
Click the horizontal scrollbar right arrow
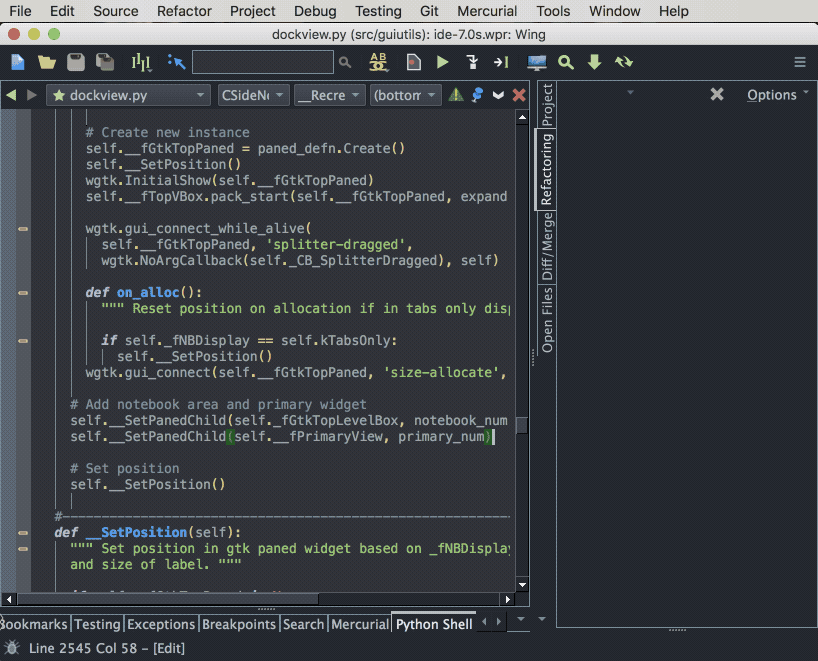(x=508, y=599)
